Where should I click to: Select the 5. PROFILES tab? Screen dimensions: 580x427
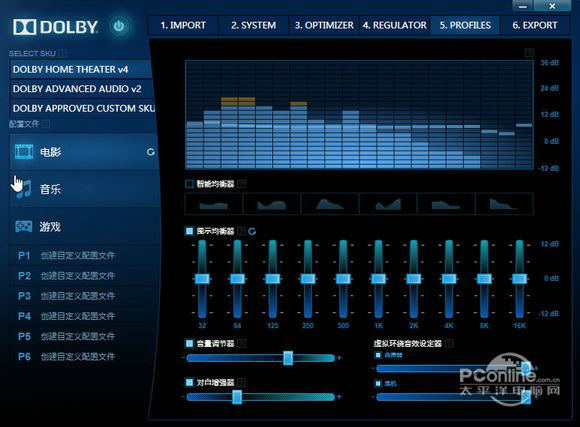pyautogui.click(x=465, y=25)
